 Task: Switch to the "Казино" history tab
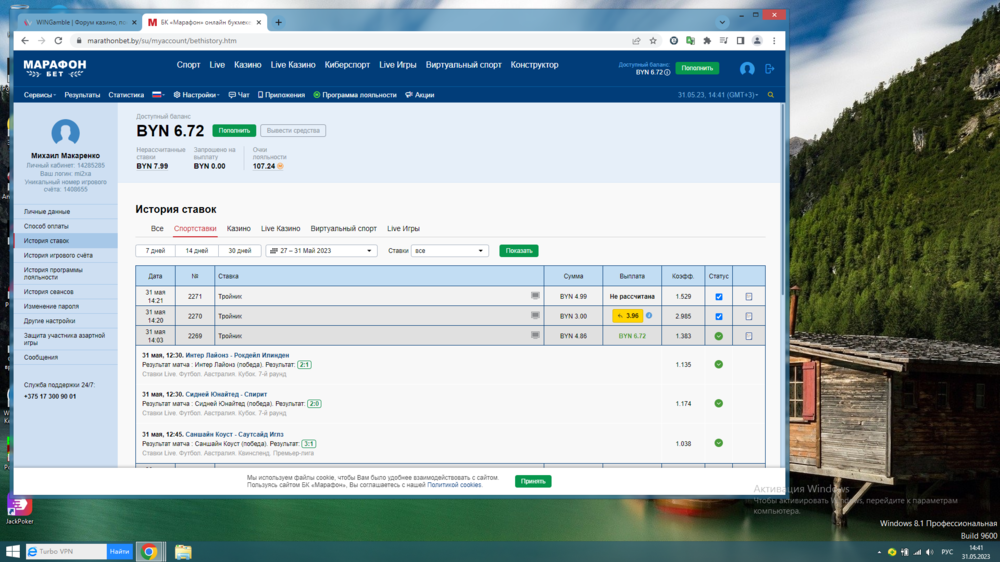coord(238,229)
